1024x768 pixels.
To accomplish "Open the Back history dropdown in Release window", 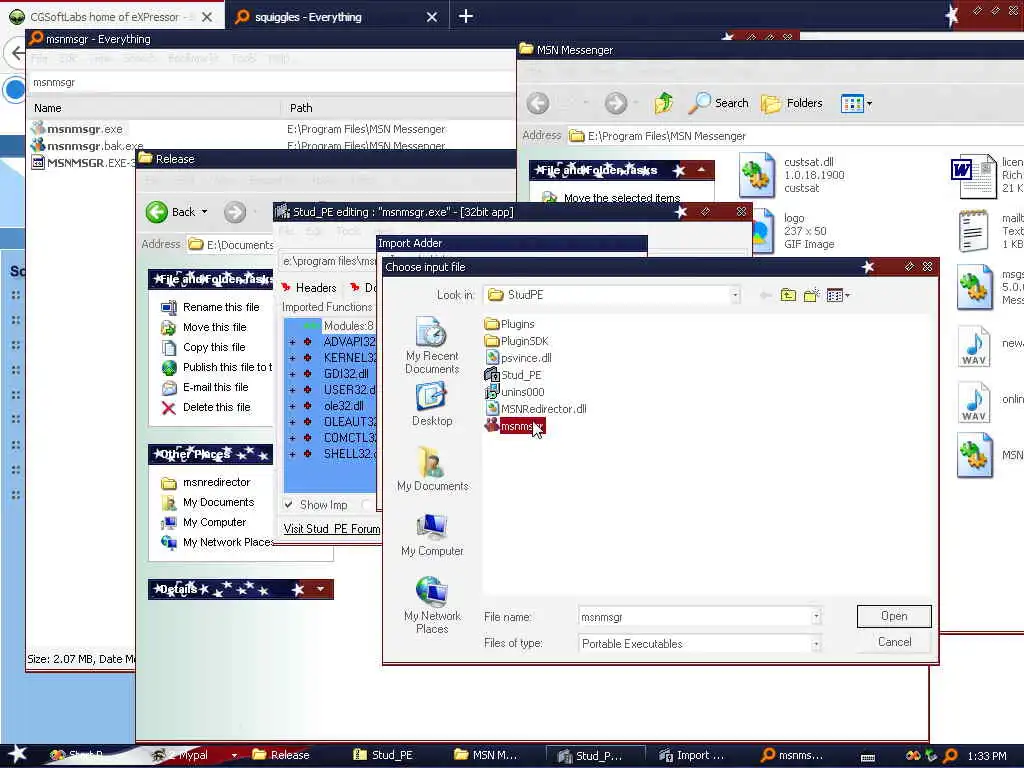I will tap(204, 212).
